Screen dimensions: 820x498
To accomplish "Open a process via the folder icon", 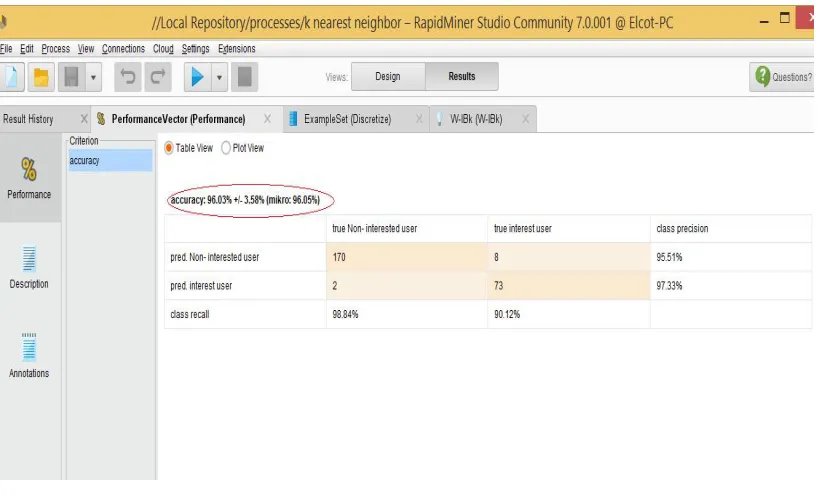I will (41, 77).
